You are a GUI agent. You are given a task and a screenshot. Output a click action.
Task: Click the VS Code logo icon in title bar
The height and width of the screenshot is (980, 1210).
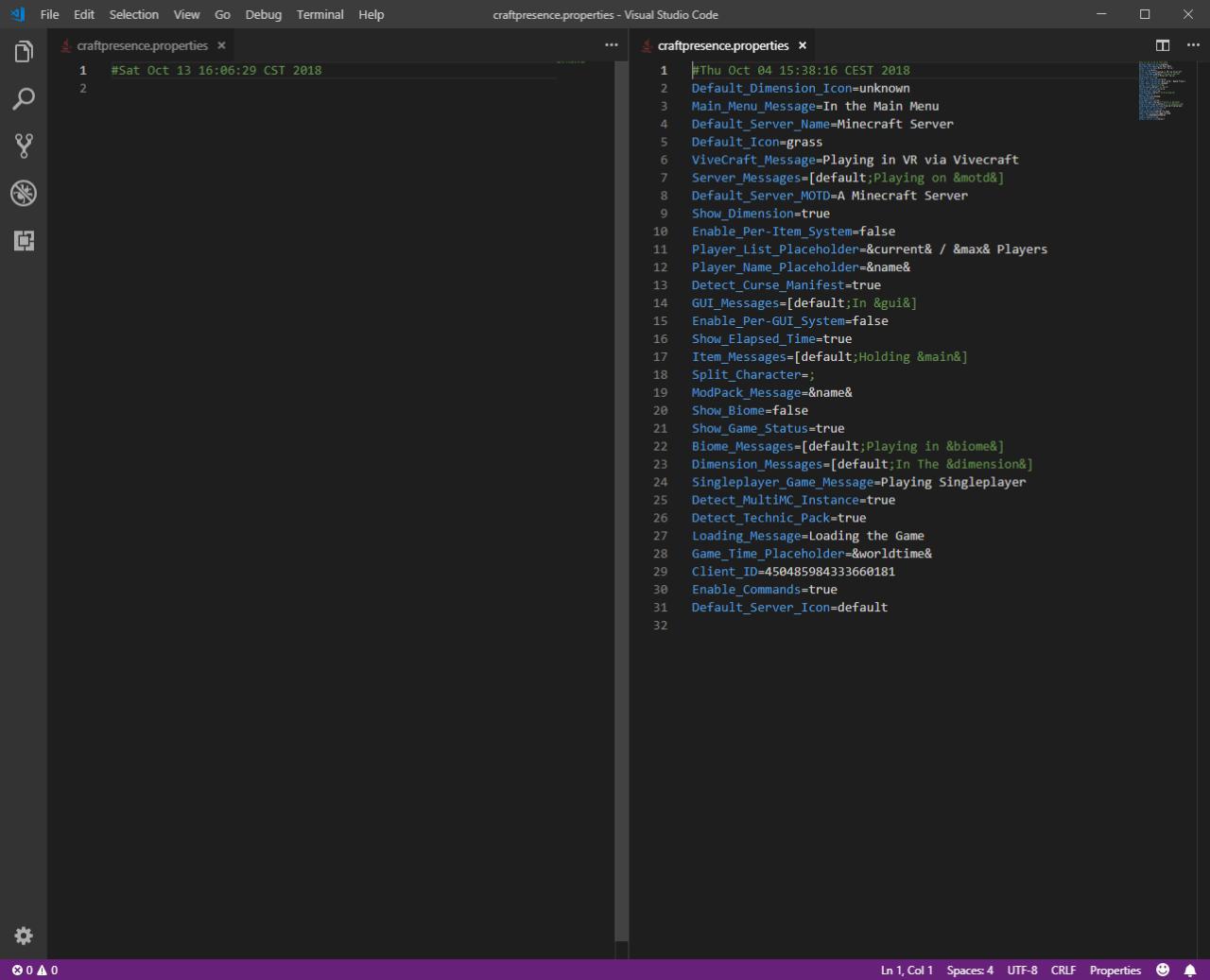(x=18, y=14)
